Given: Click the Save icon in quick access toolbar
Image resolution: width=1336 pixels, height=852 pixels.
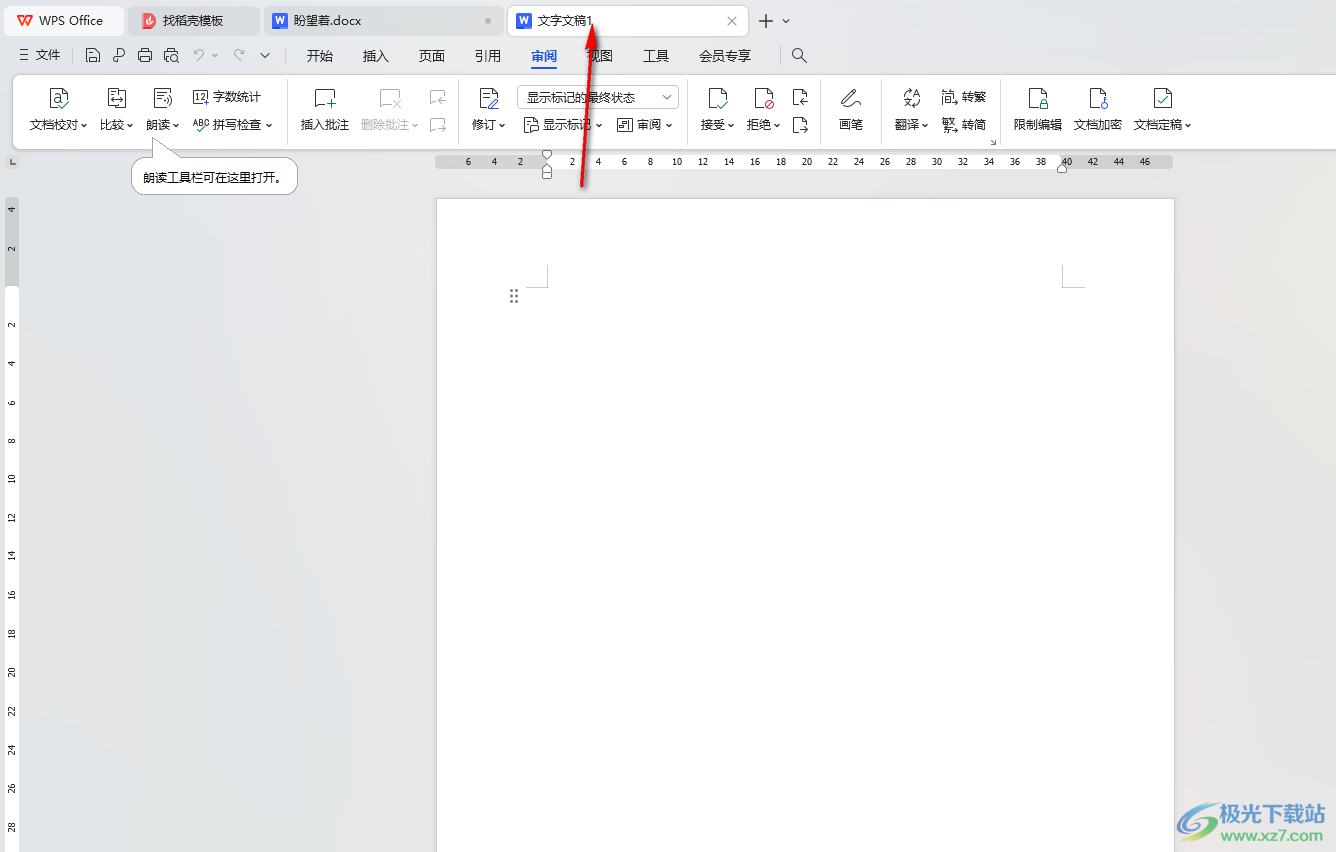Looking at the screenshot, I should click(93, 56).
